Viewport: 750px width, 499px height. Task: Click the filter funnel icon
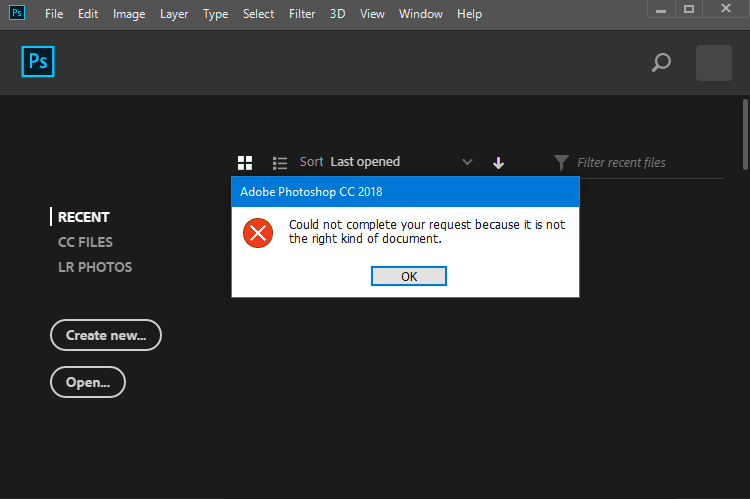[x=561, y=163]
